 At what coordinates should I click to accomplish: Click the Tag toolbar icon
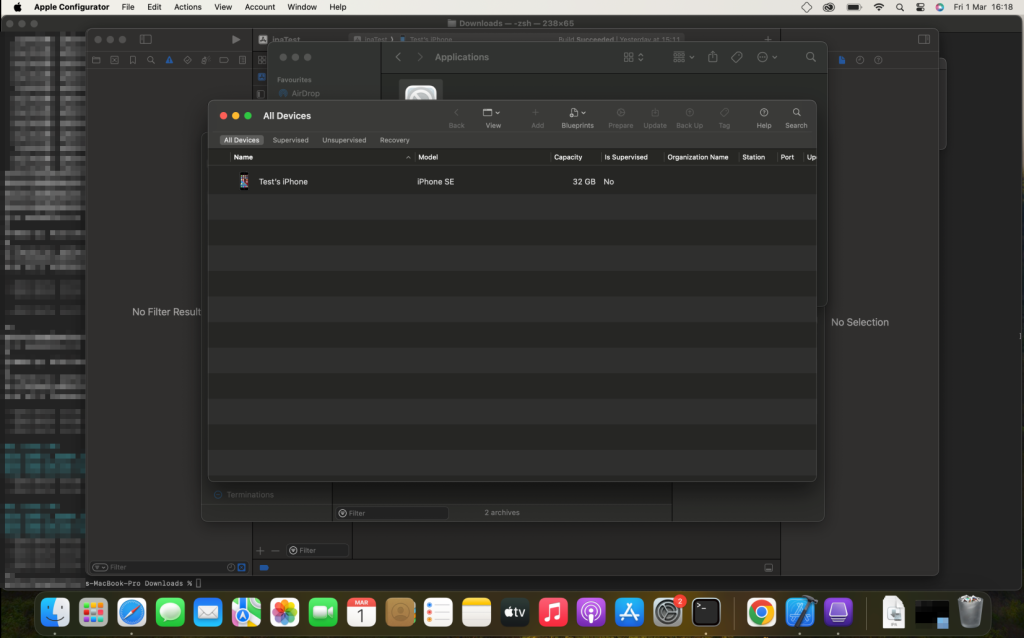pyautogui.click(x=724, y=113)
